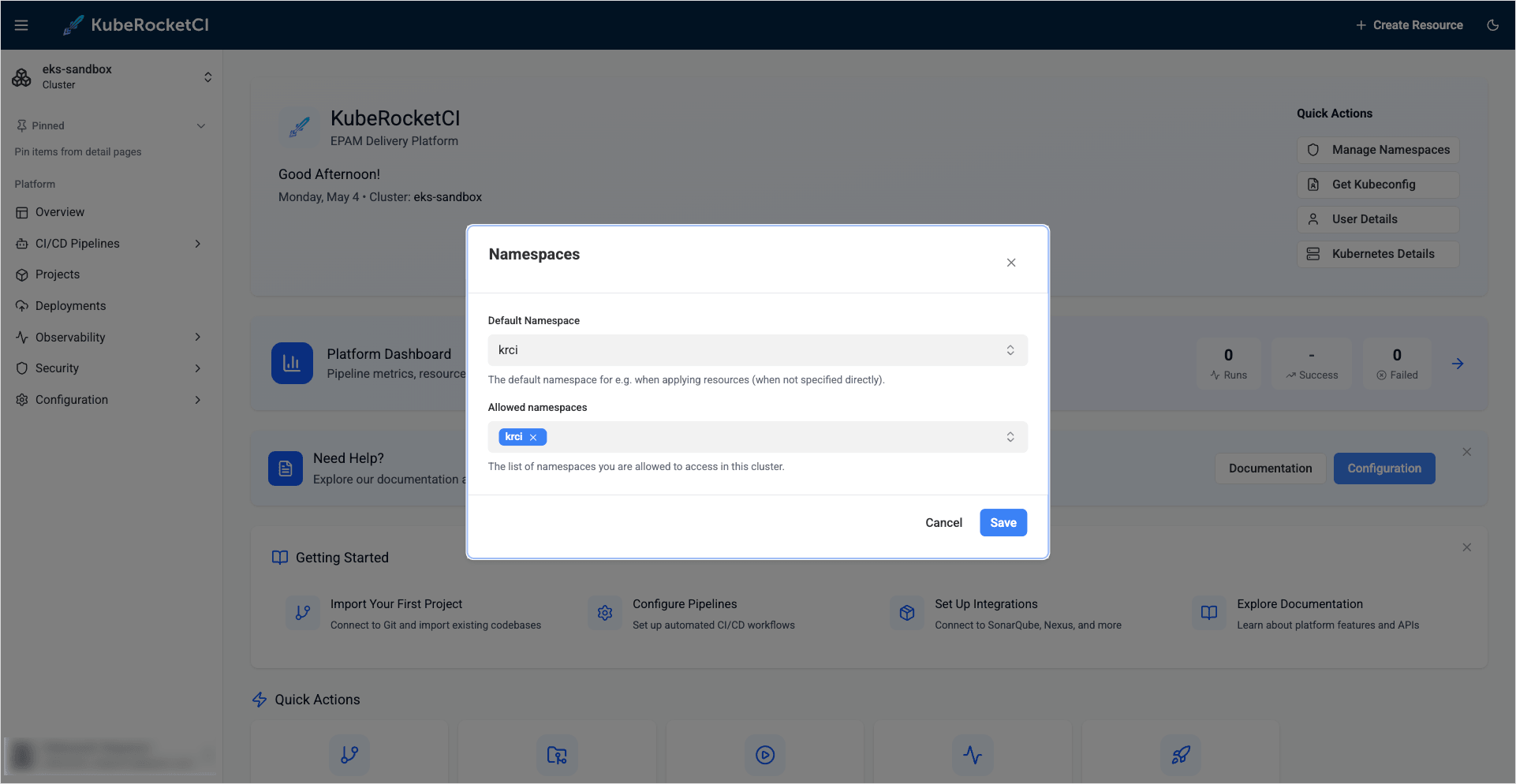Click the Explore Documentation book icon
The width and height of the screenshot is (1516, 784).
[x=1209, y=613]
